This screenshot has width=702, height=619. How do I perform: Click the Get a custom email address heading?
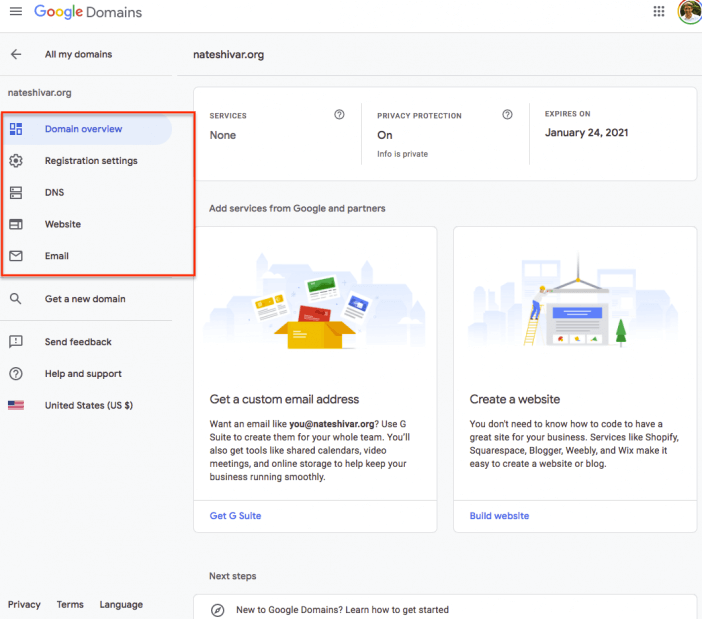click(284, 399)
